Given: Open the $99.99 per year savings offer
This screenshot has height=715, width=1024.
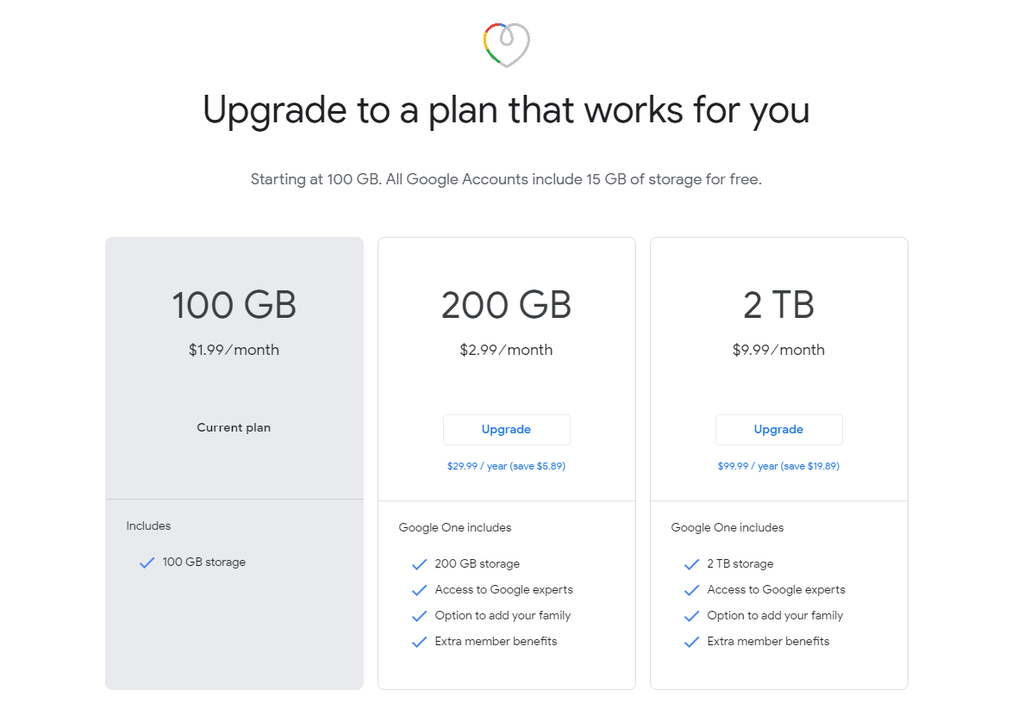Looking at the screenshot, I should 778,465.
